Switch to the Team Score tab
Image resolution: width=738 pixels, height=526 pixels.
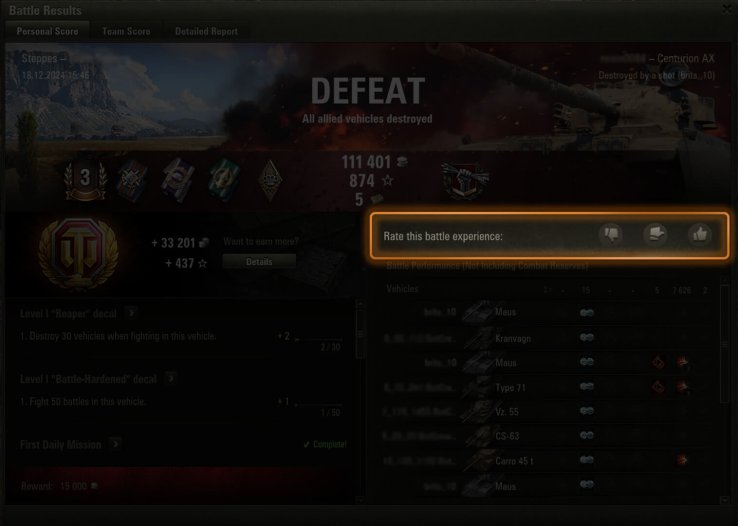[x=126, y=31]
